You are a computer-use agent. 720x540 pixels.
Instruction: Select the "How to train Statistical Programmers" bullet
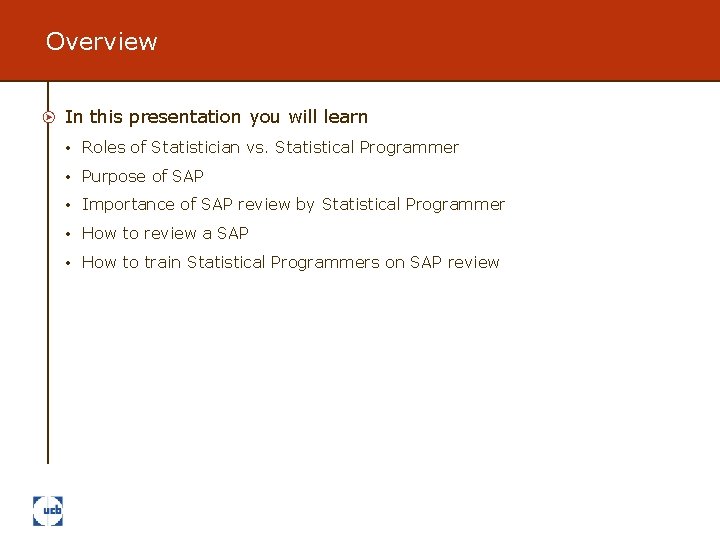(x=290, y=263)
